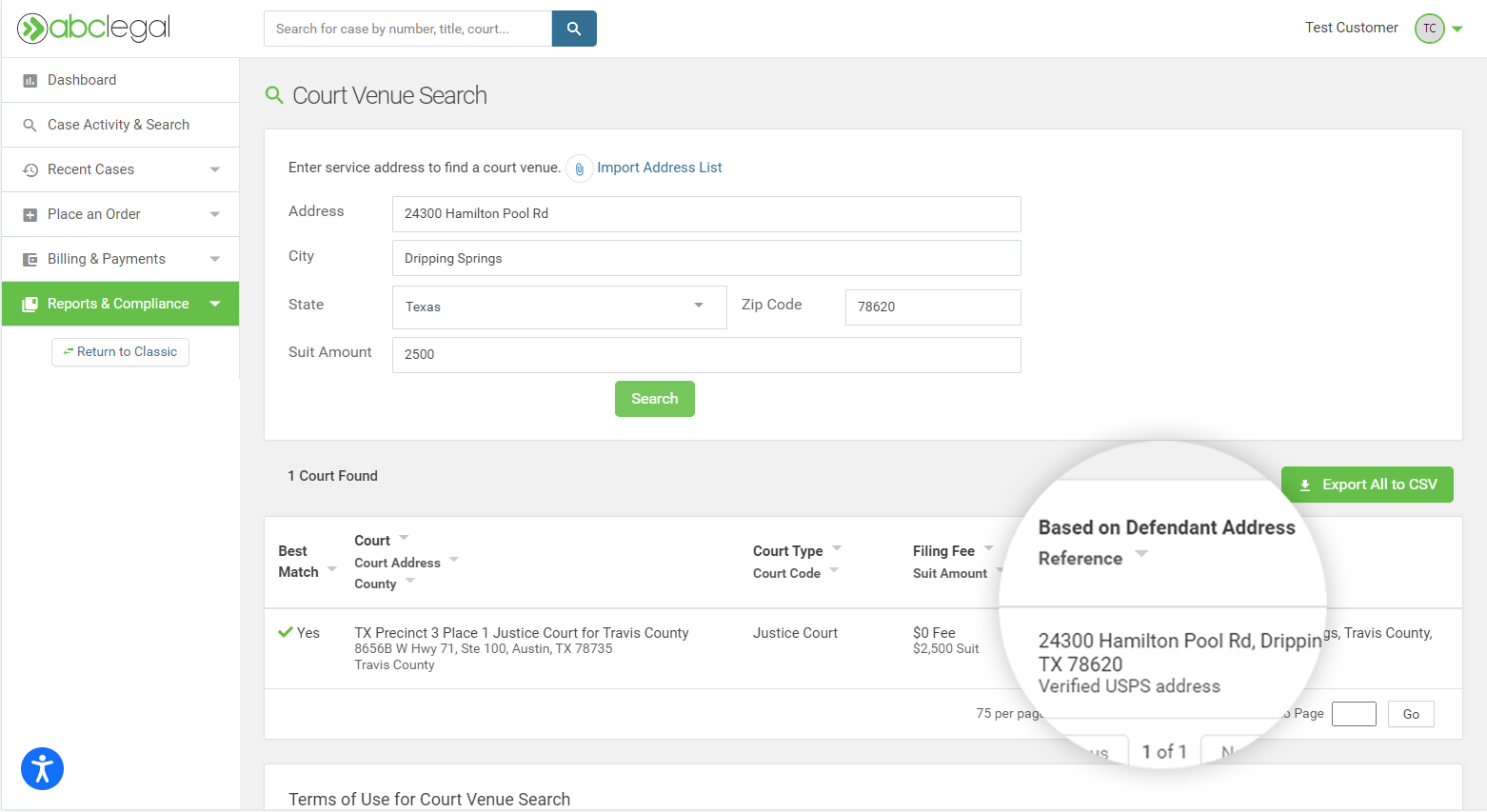
Task: Open Case Activity & Search
Action: (x=118, y=125)
